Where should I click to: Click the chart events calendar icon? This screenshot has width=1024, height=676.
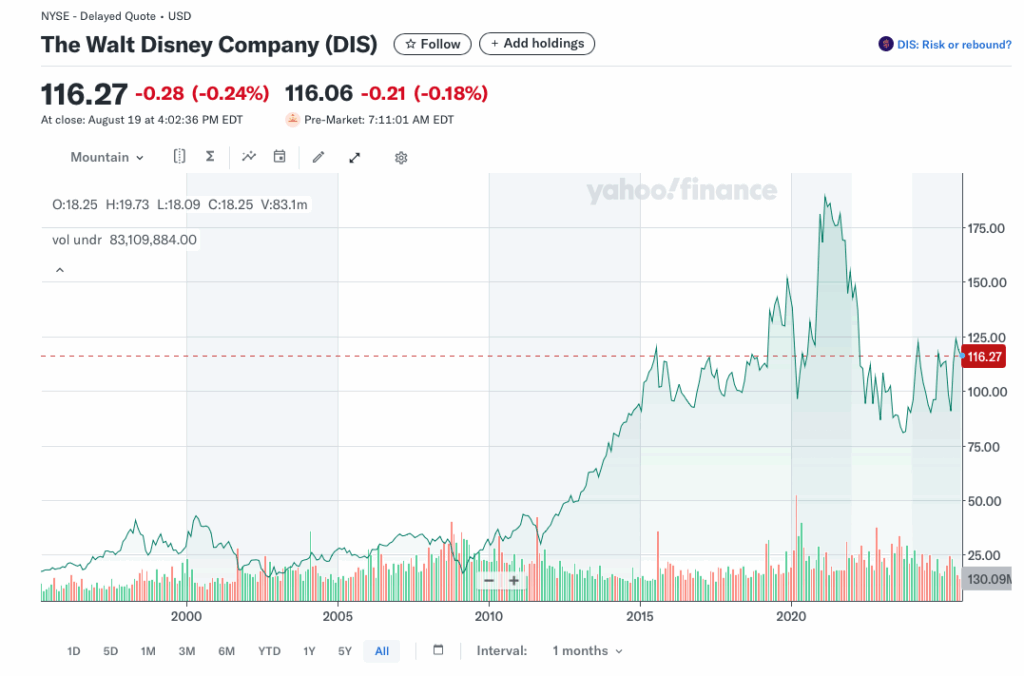point(280,157)
